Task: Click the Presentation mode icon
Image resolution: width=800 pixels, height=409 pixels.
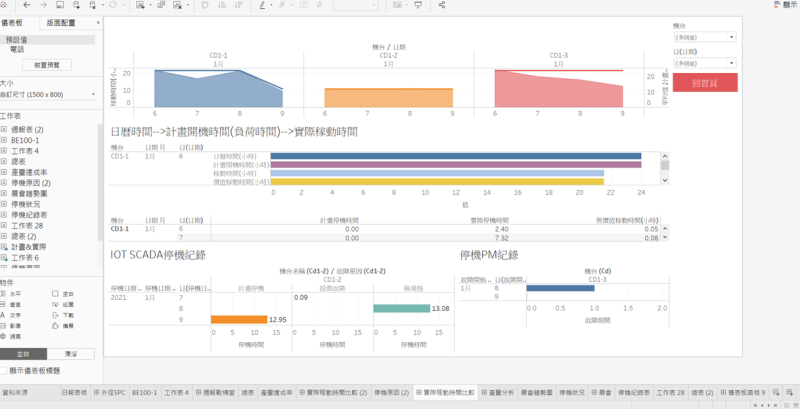Action: tap(418, 5)
